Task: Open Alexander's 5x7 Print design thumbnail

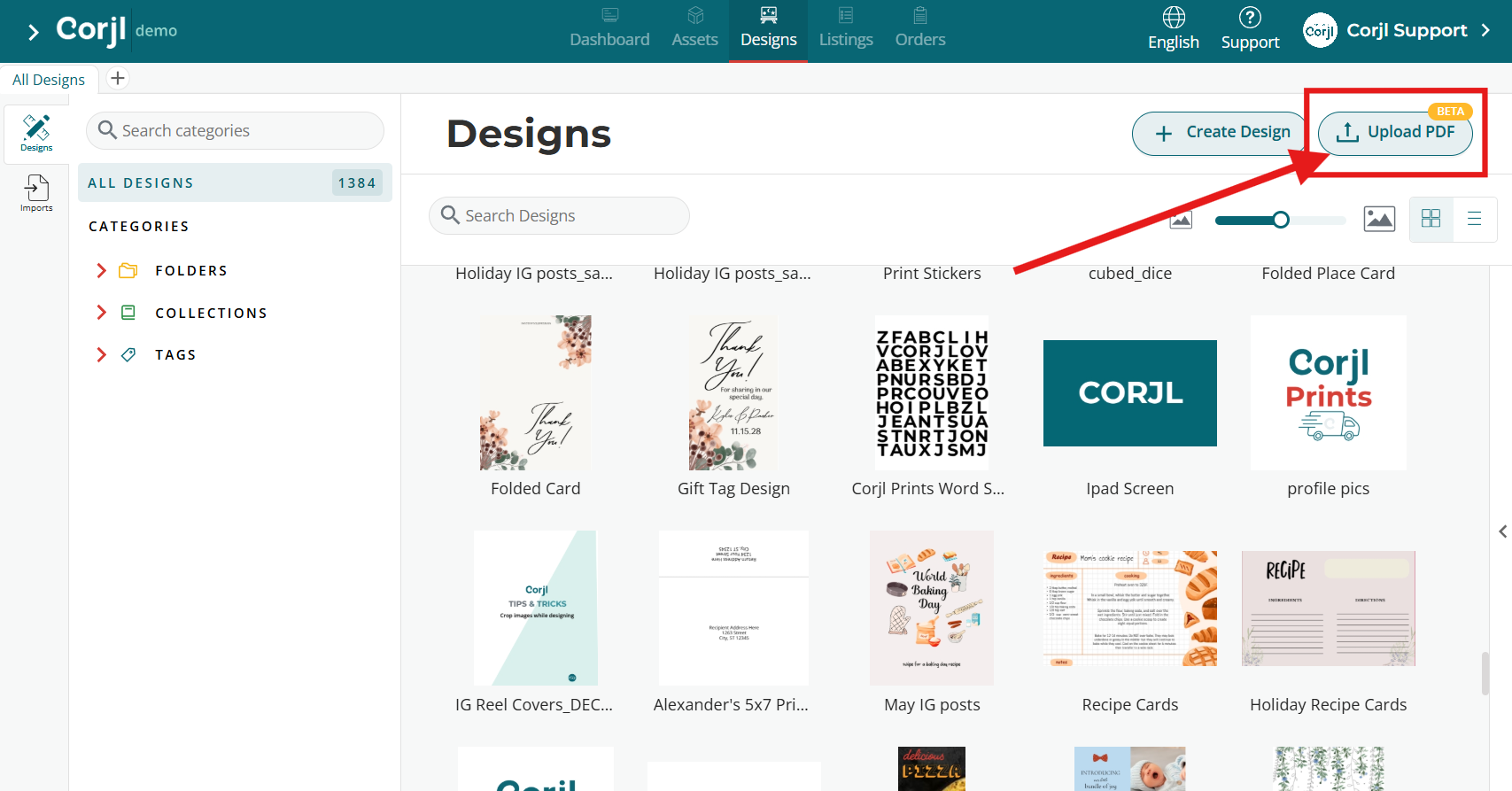Action: (x=733, y=608)
